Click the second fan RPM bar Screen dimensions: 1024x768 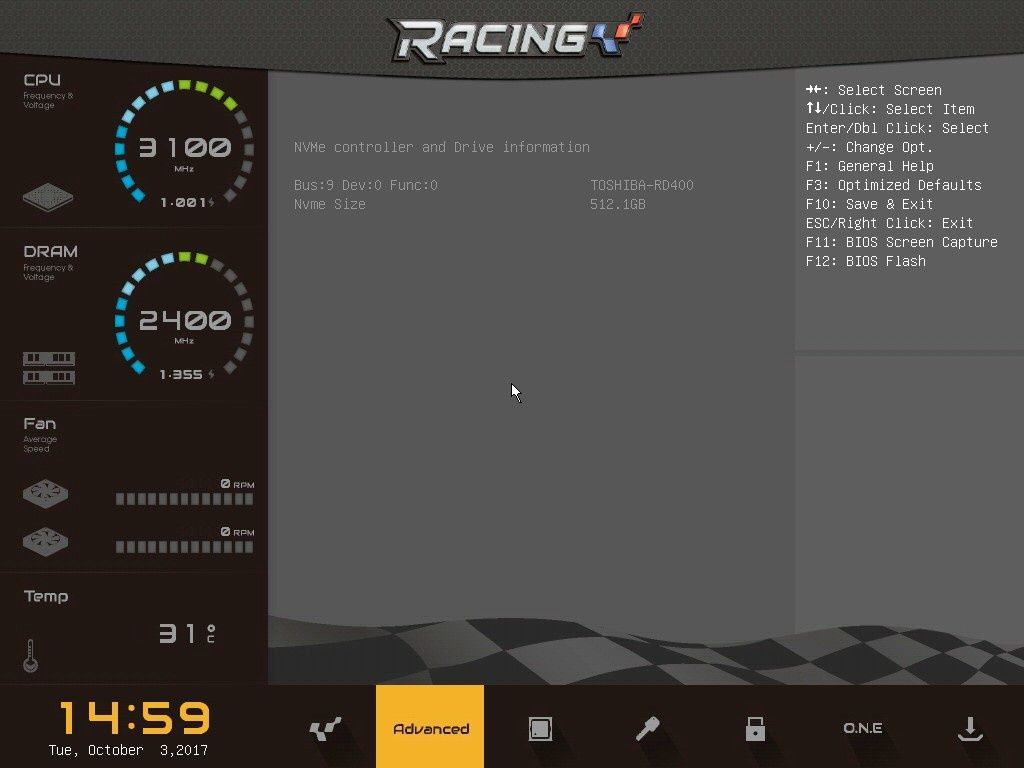click(184, 547)
